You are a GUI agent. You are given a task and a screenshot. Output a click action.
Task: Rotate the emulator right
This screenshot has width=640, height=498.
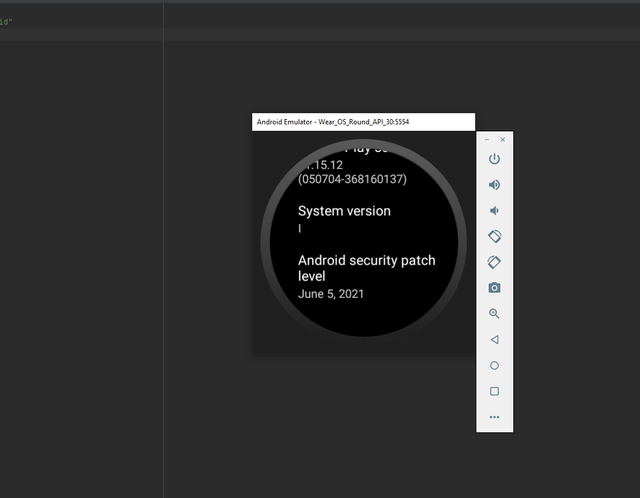pyautogui.click(x=494, y=262)
